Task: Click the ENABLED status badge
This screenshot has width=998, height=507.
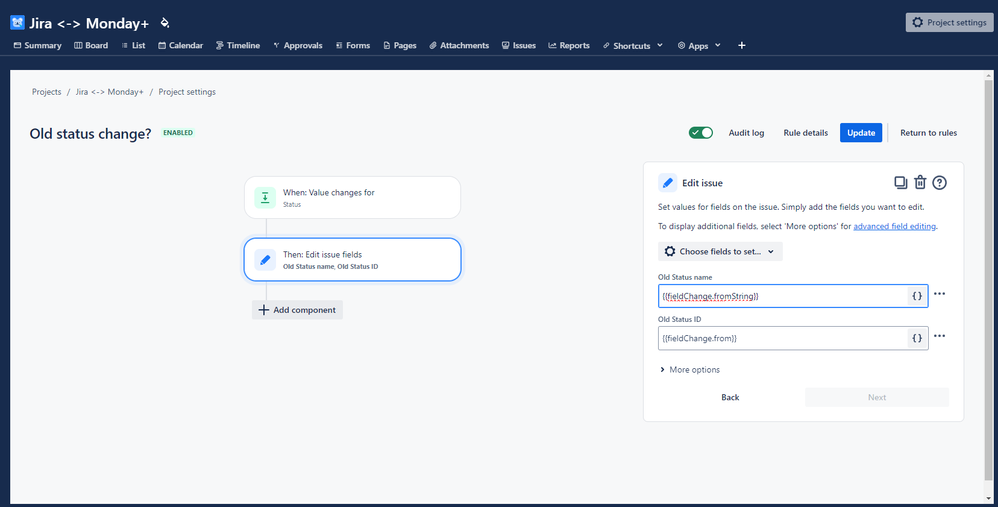Action: coord(178,133)
